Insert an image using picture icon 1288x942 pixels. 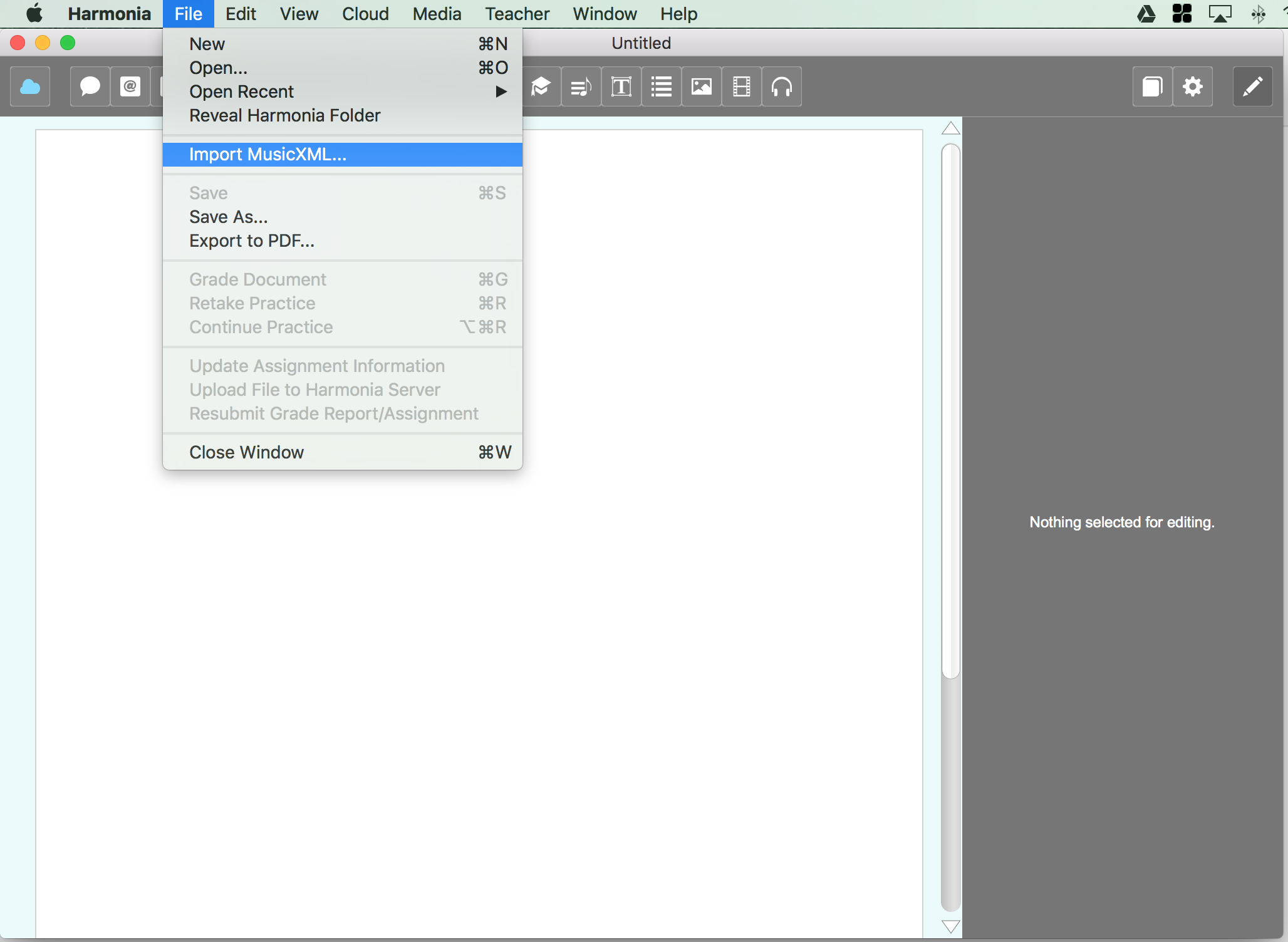[701, 86]
